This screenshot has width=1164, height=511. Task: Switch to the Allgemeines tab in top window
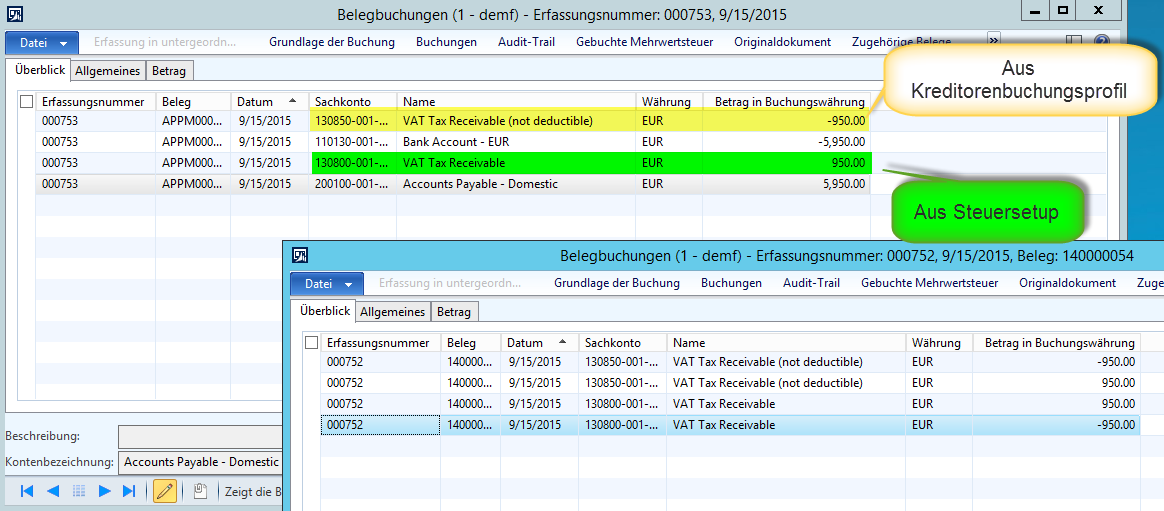(107, 70)
